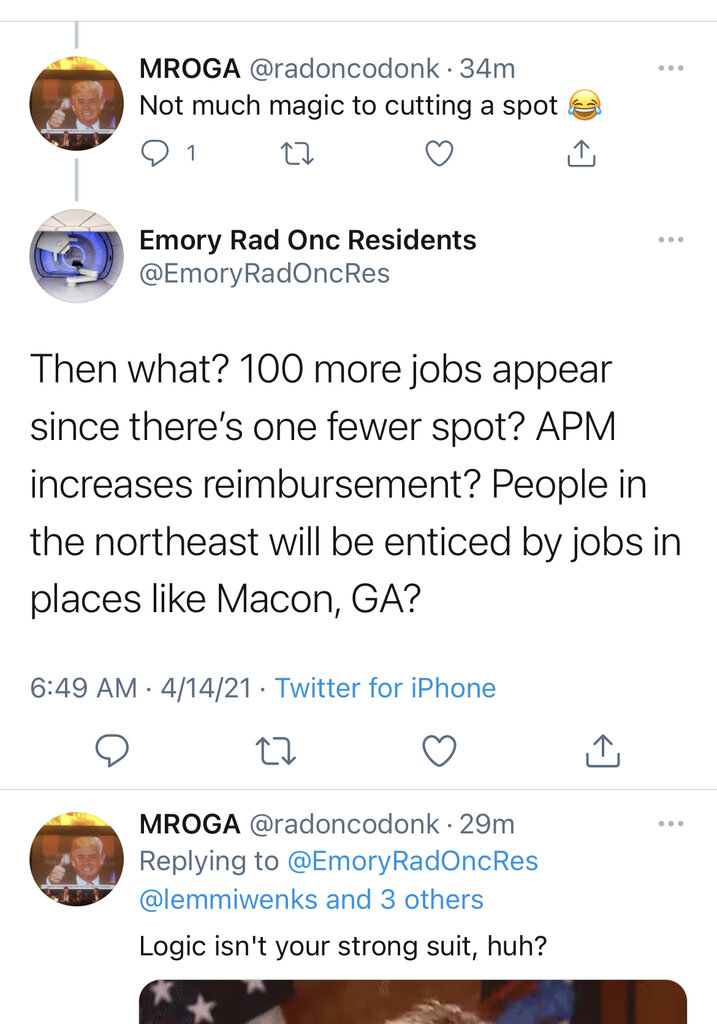Share the 'Not much magic' tweet
This screenshot has height=1024, width=717.
pos(581,153)
